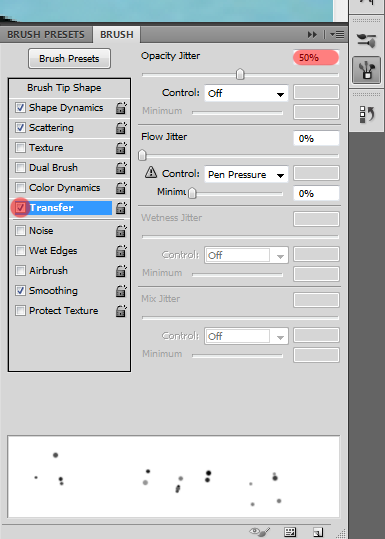Uncheck the Transfer checkbox

20,207
